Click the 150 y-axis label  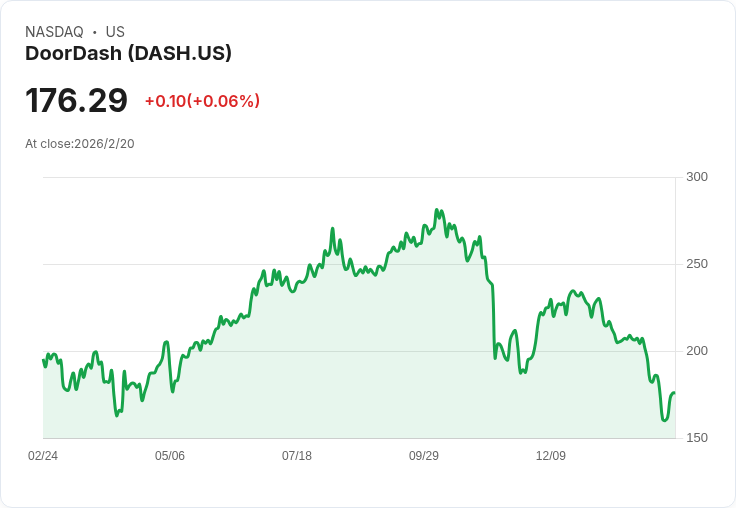coord(697,438)
